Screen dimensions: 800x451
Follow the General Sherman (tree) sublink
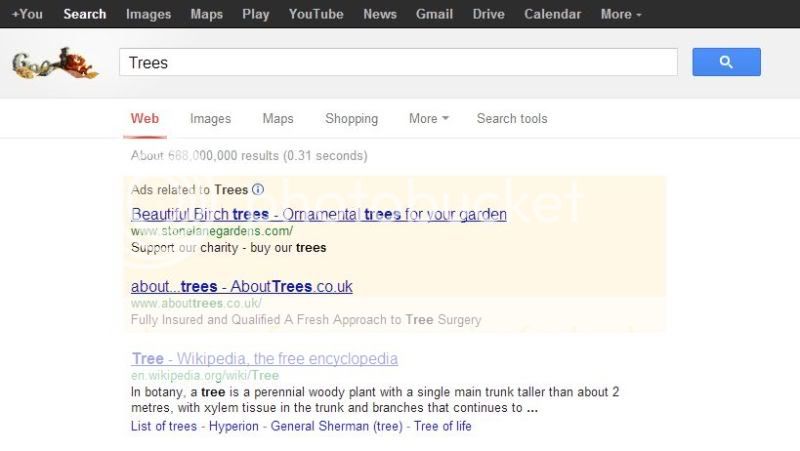click(332, 426)
